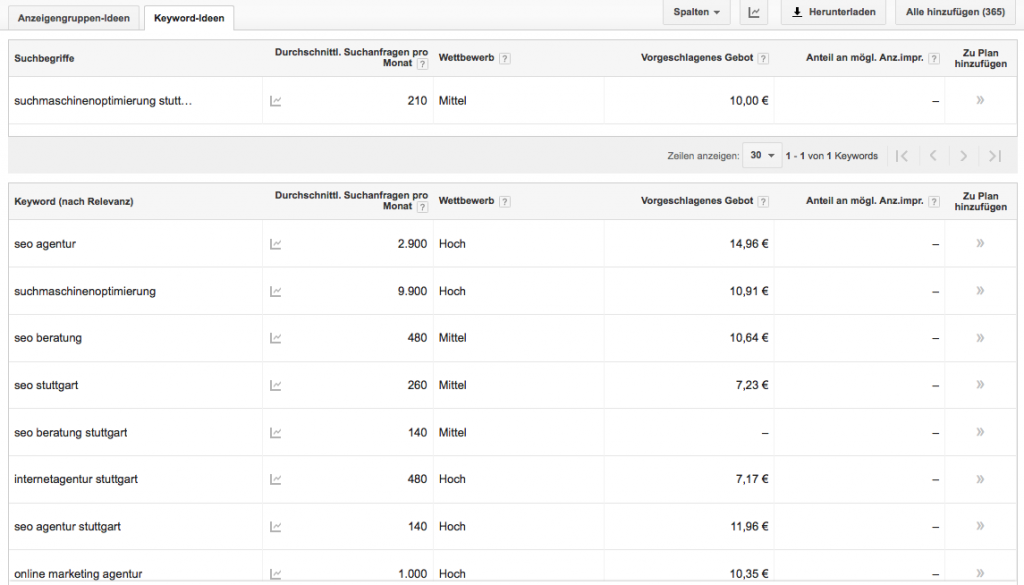Click the trend chart icon for seo agentur
The image size is (1024, 585).
(276, 244)
